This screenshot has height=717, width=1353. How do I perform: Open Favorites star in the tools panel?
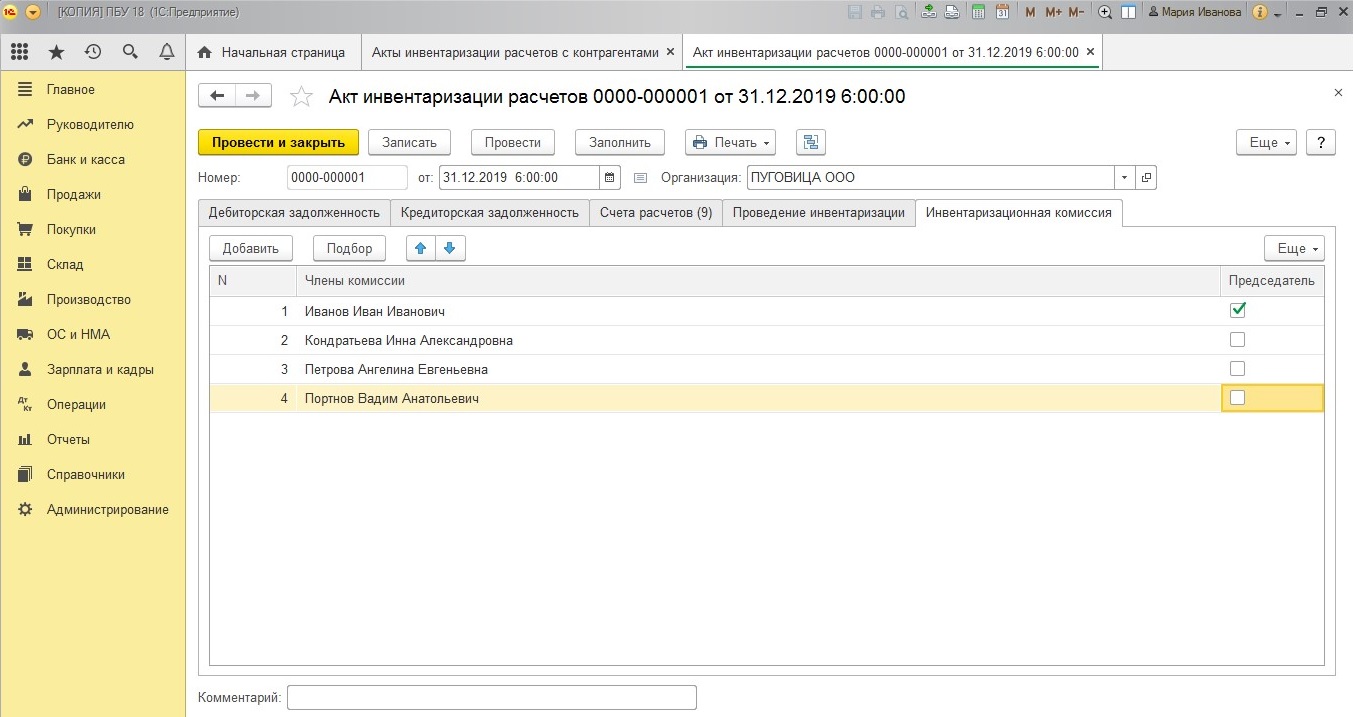(56, 52)
